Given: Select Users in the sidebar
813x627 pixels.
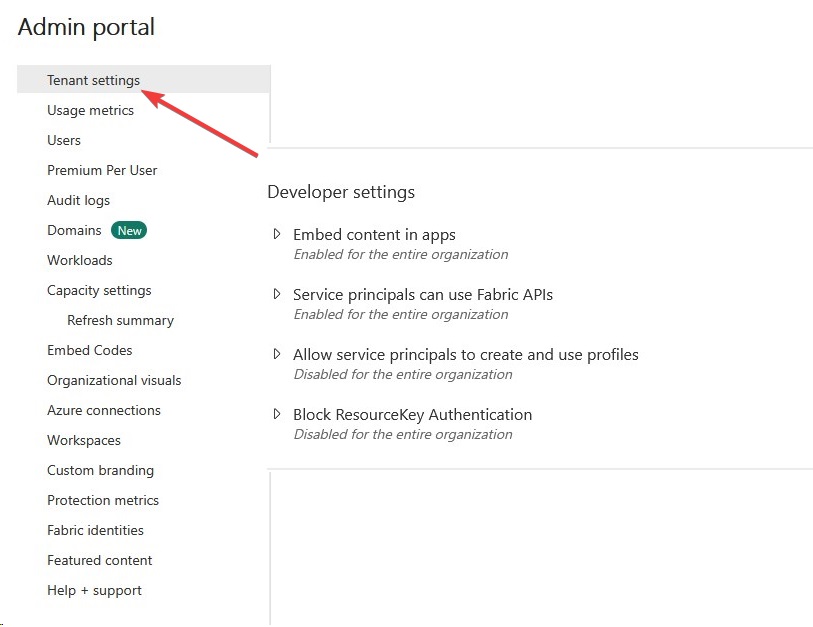Looking at the screenshot, I should click(x=64, y=140).
